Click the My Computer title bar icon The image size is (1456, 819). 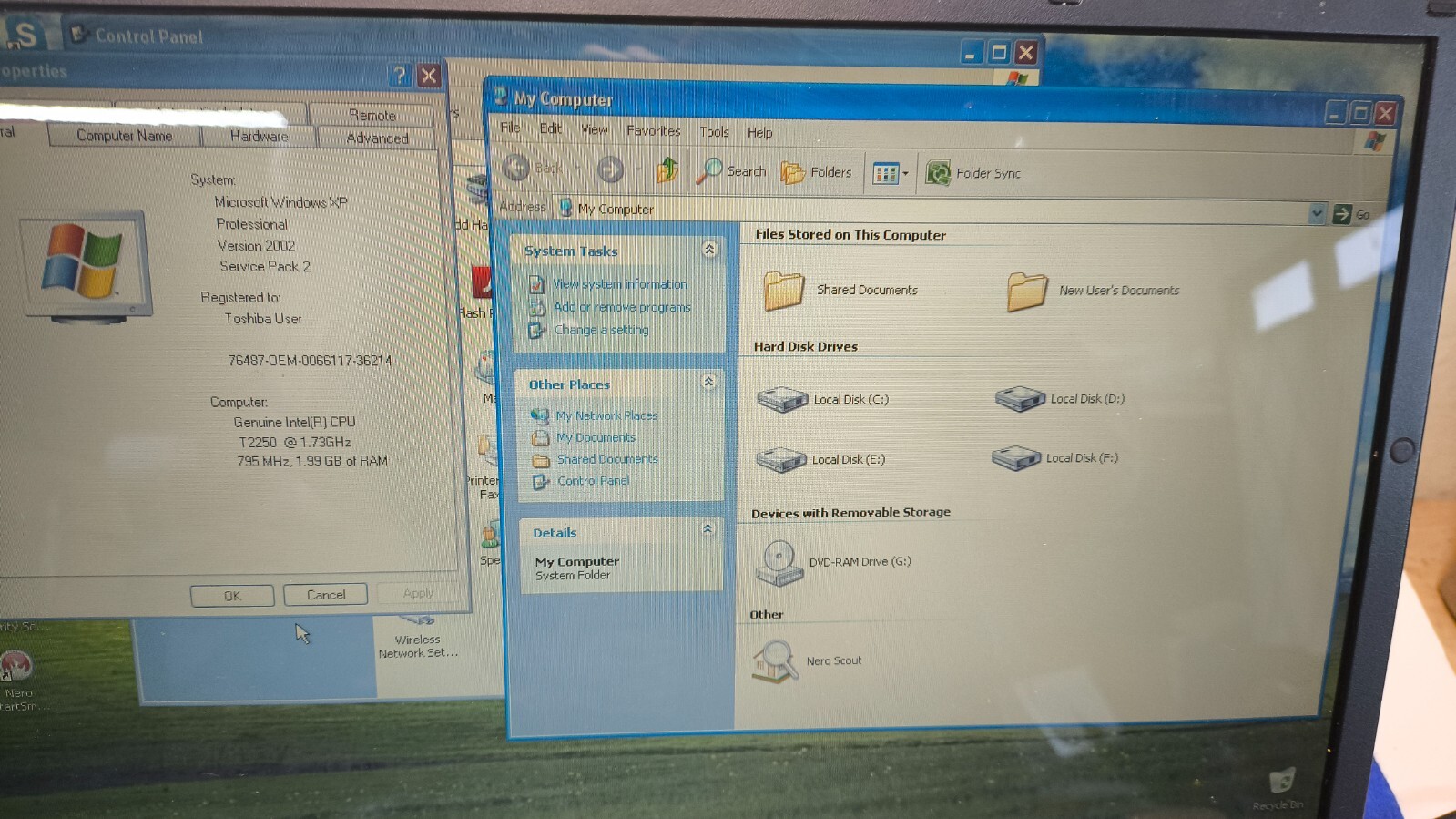[500, 96]
